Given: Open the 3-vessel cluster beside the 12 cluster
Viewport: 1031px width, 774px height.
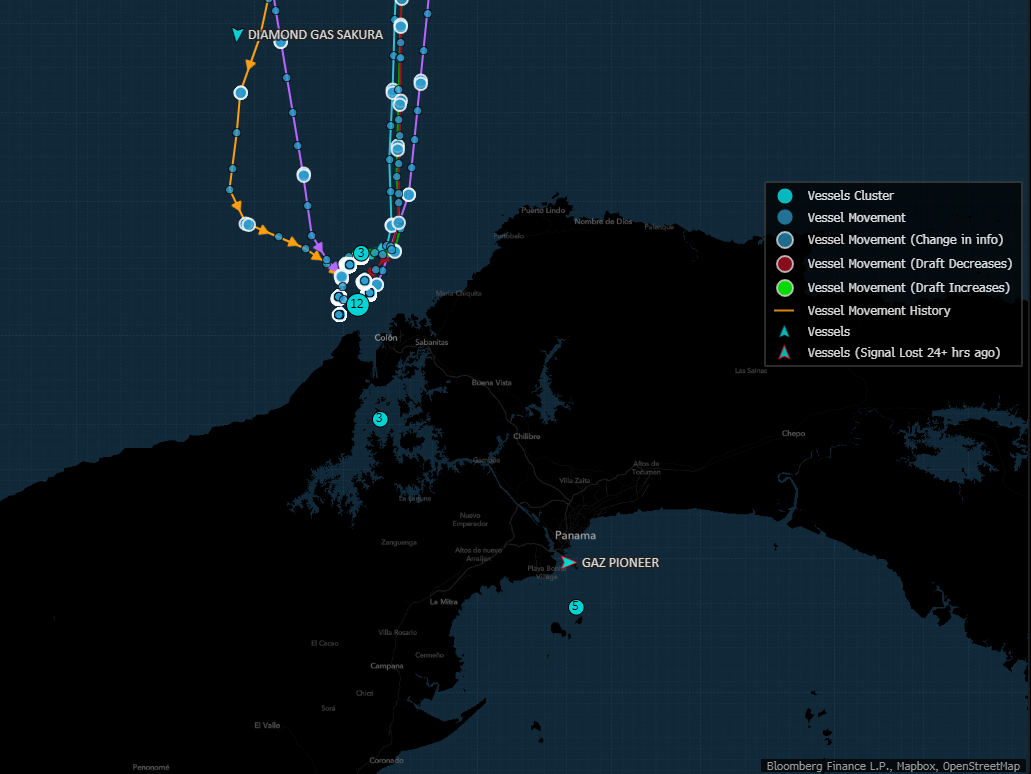Looking at the screenshot, I should [x=360, y=253].
